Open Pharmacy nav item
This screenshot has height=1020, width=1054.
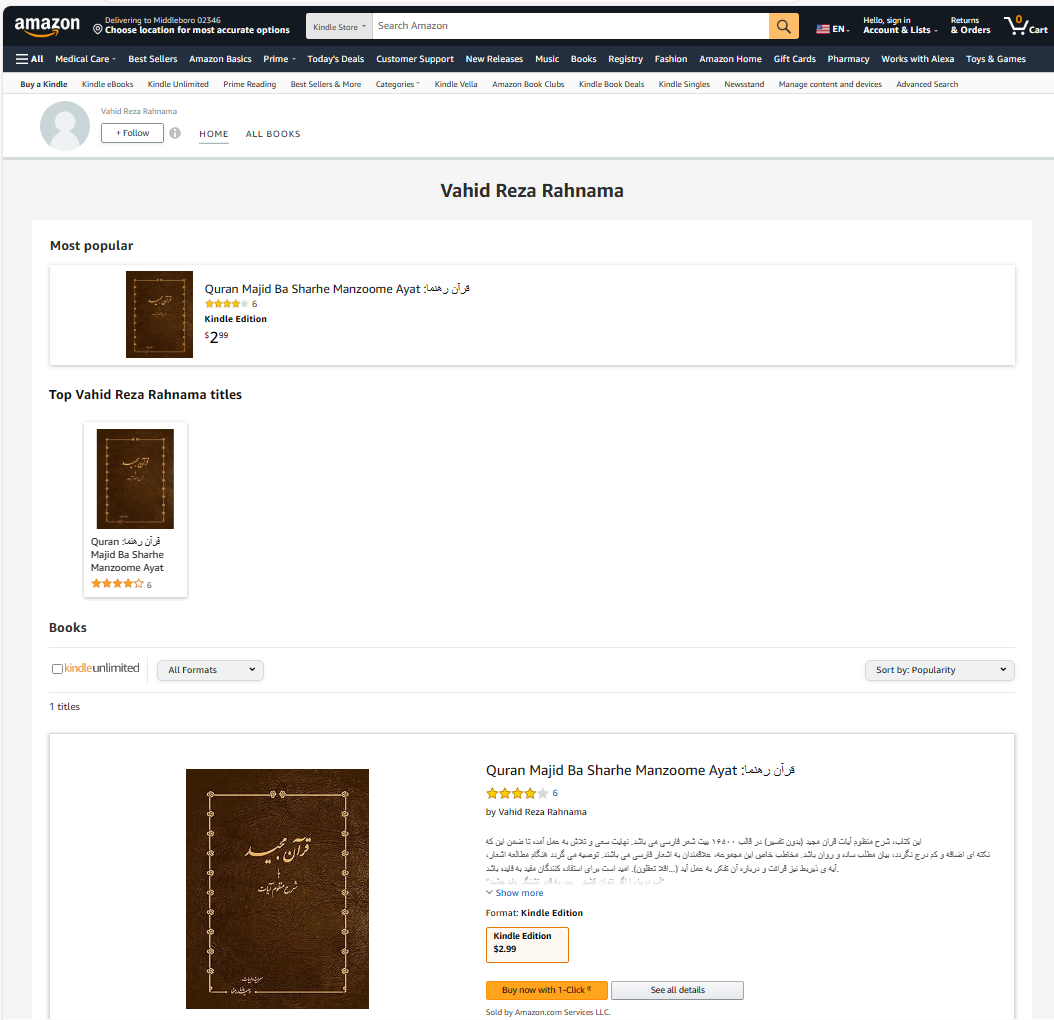pos(848,59)
